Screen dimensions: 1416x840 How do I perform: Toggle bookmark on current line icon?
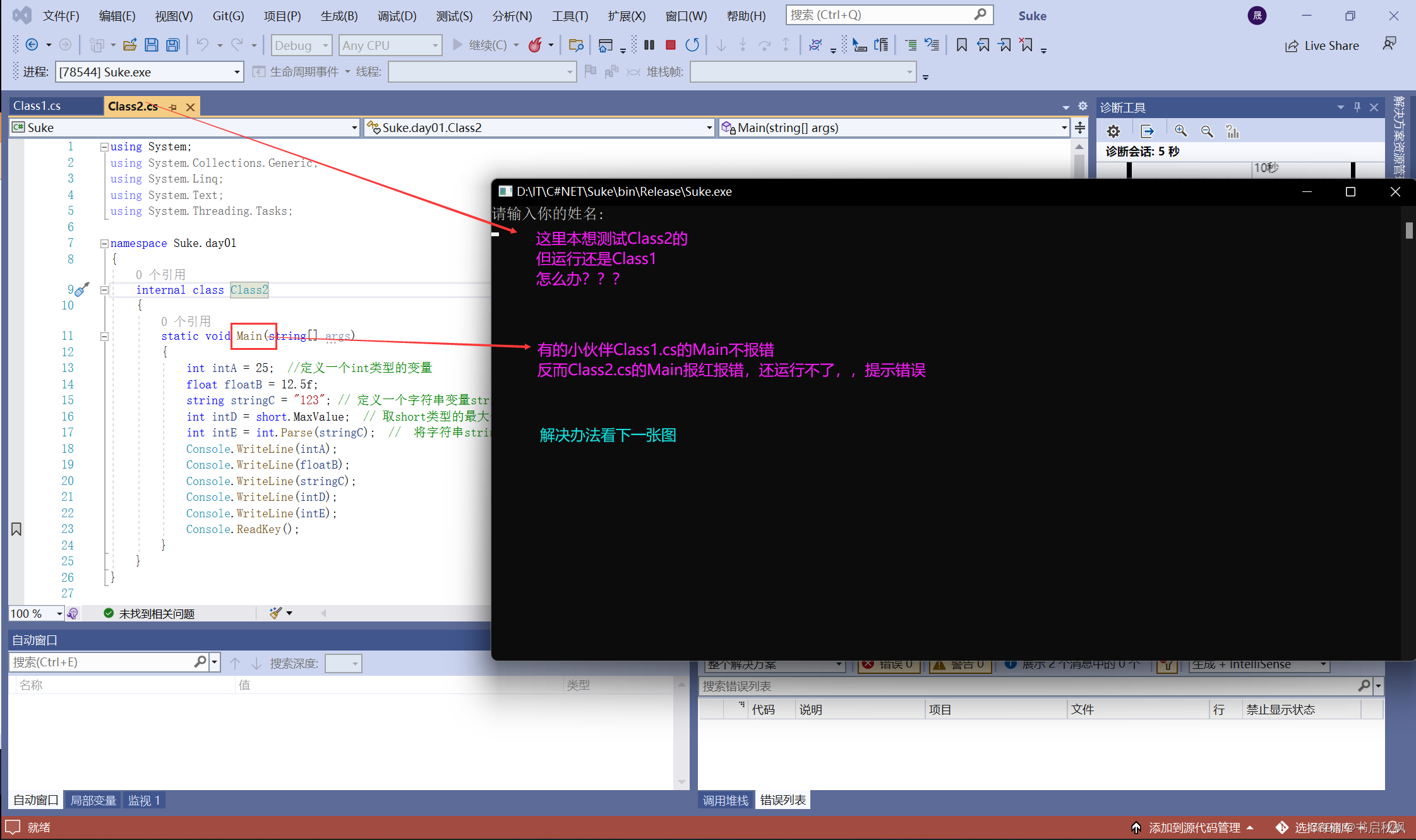click(961, 45)
